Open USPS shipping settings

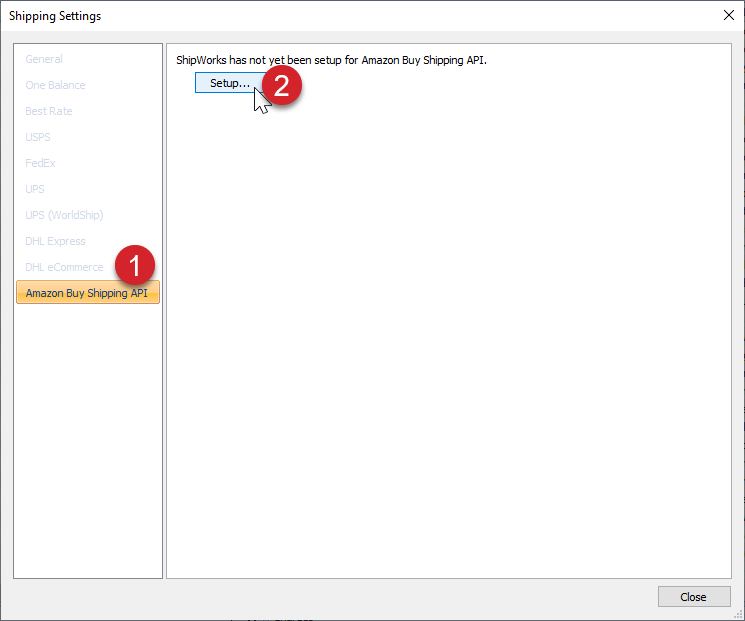(38, 137)
